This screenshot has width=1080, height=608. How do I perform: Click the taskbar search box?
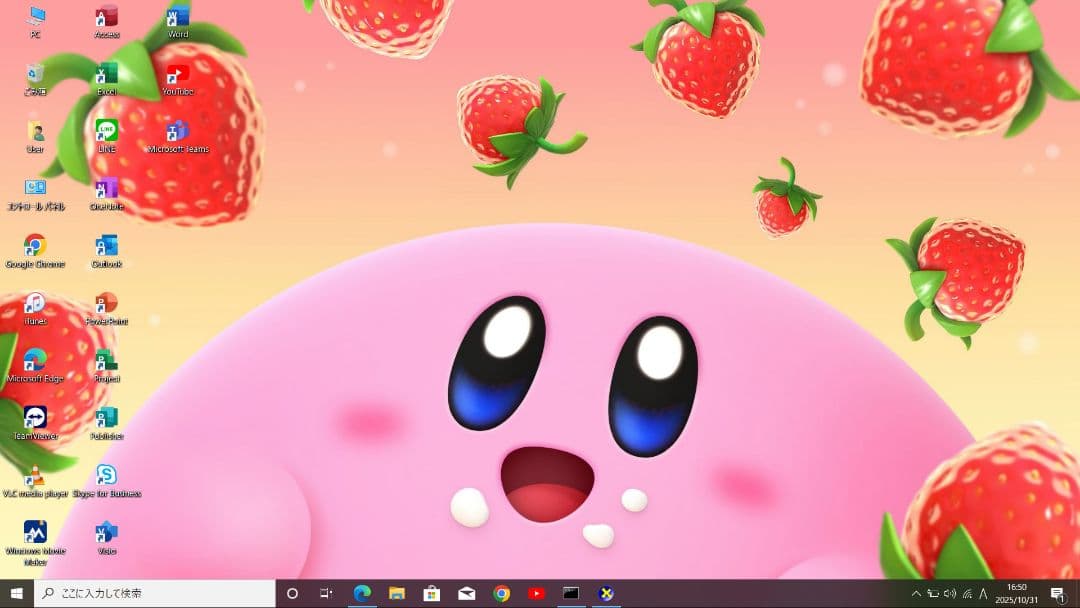click(155, 593)
